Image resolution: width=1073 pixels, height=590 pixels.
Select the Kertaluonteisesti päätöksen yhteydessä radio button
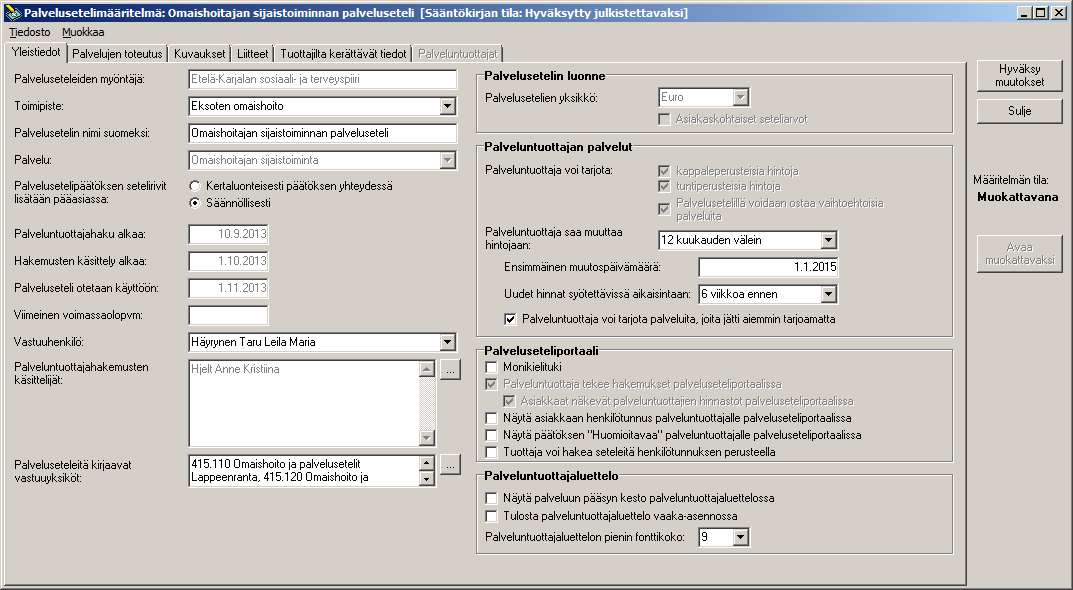coord(195,186)
